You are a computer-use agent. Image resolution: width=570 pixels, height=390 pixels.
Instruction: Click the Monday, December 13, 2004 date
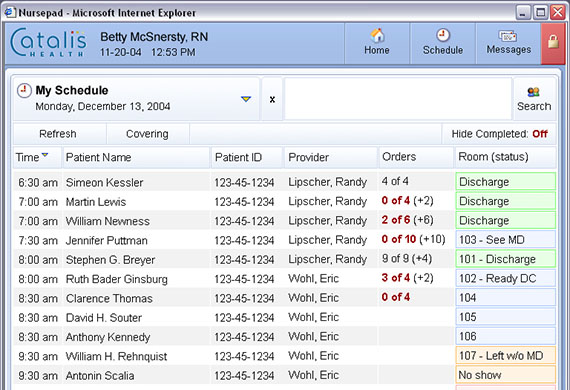[x=103, y=106]
